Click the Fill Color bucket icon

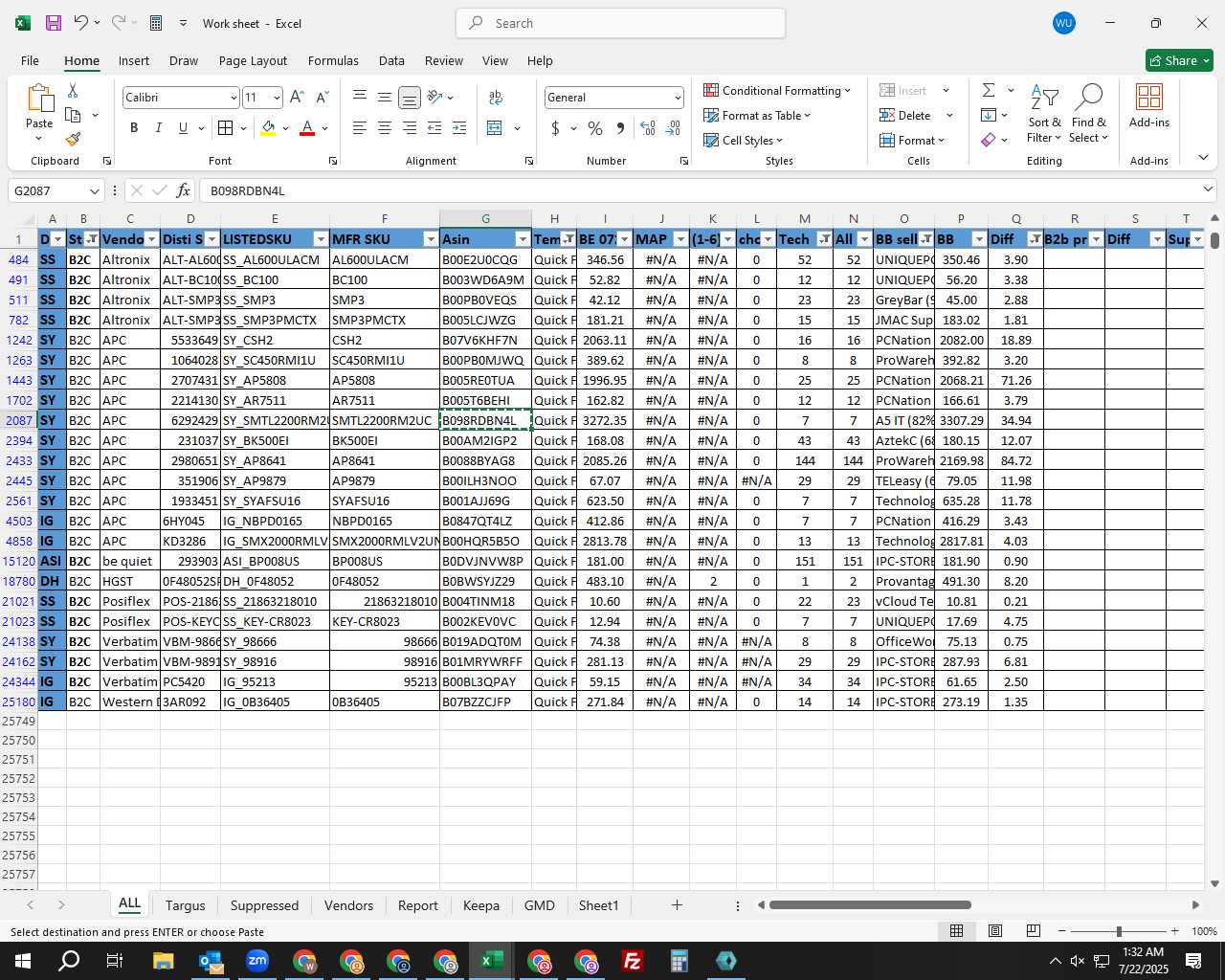click(268, 128)
